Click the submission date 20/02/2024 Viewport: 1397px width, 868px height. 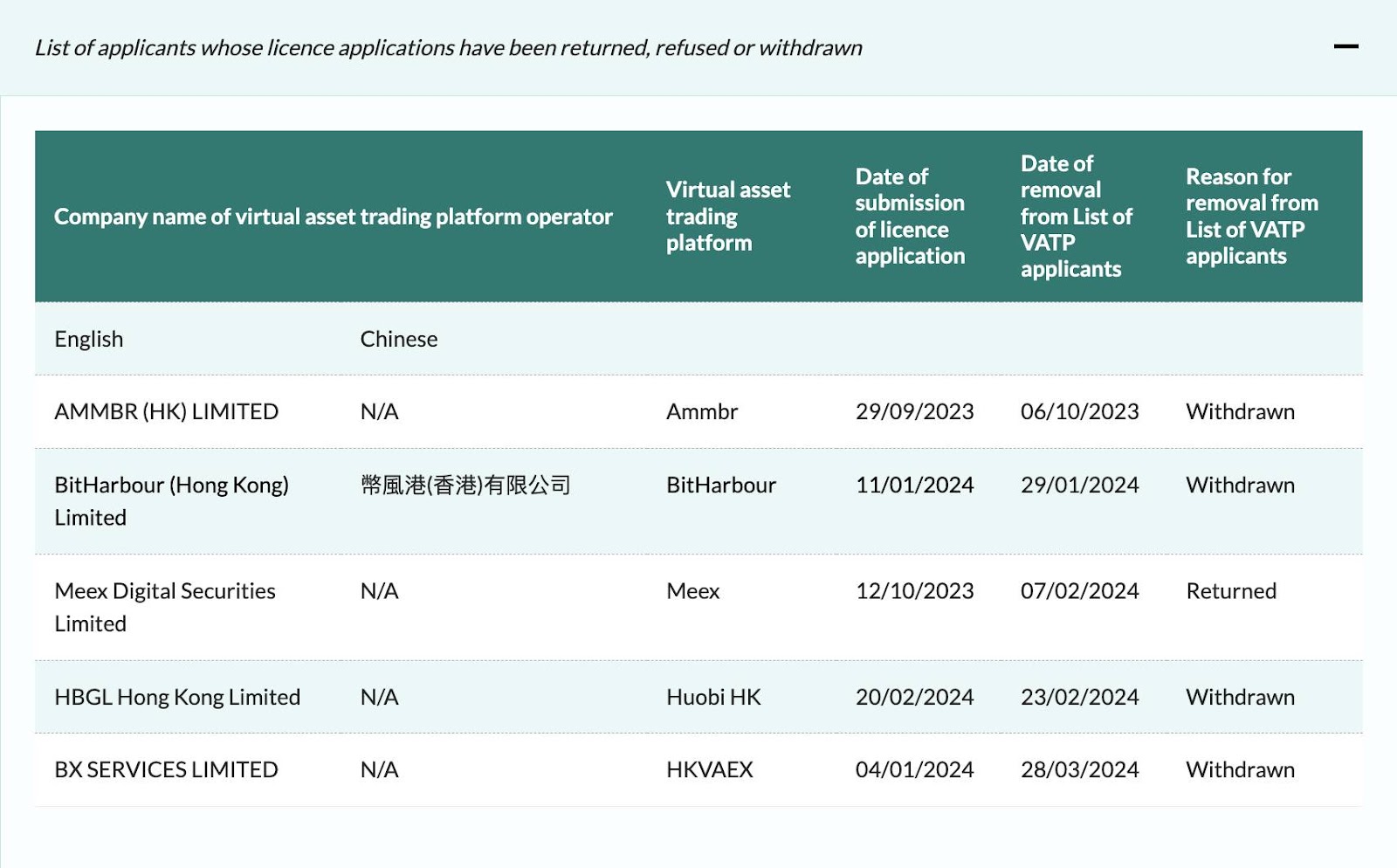pyautogui.click(x=914, y=697)
